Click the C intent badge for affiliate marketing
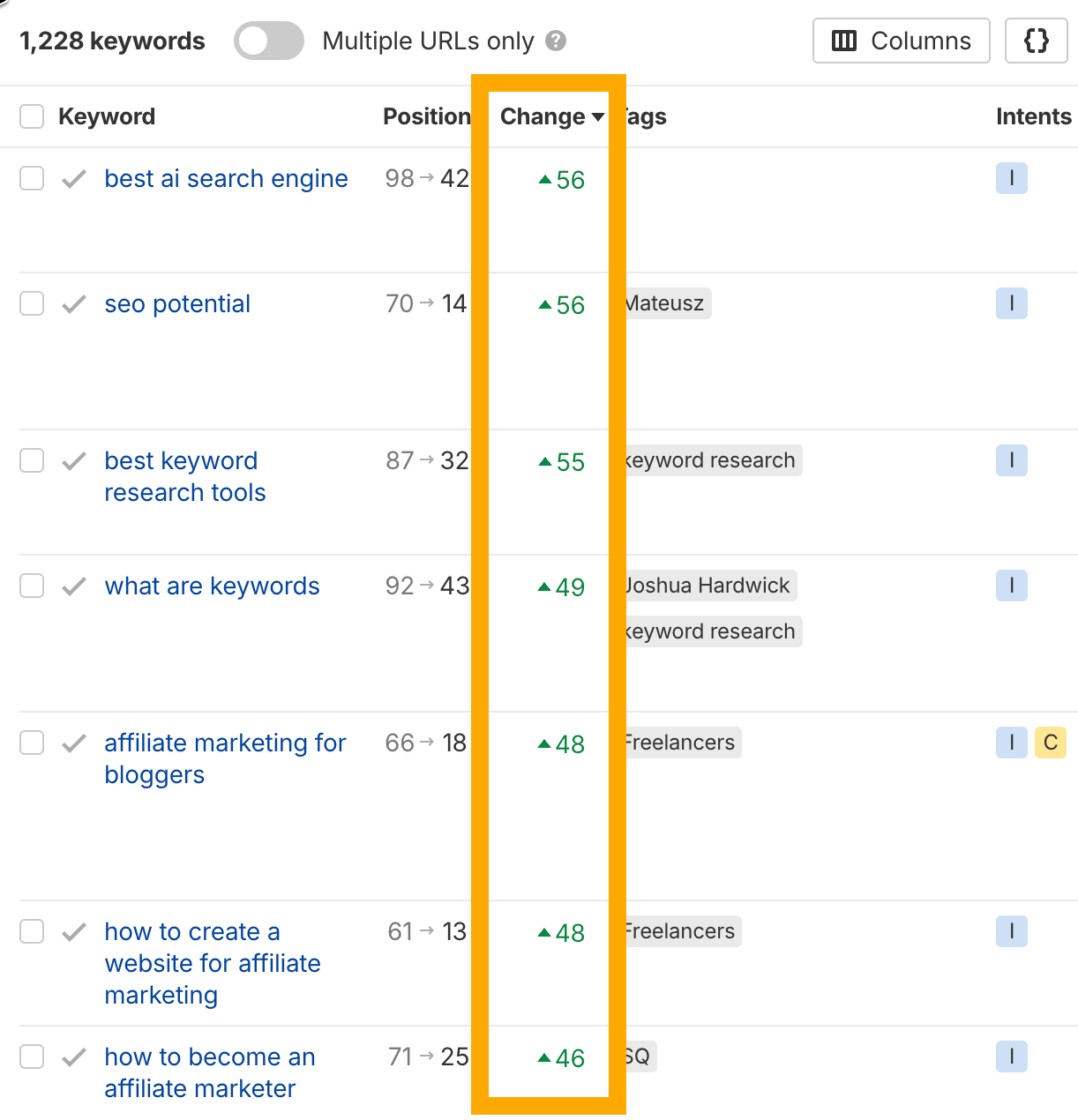The height and width of the screenshot is (1120, 1078). click(1050, 743)
